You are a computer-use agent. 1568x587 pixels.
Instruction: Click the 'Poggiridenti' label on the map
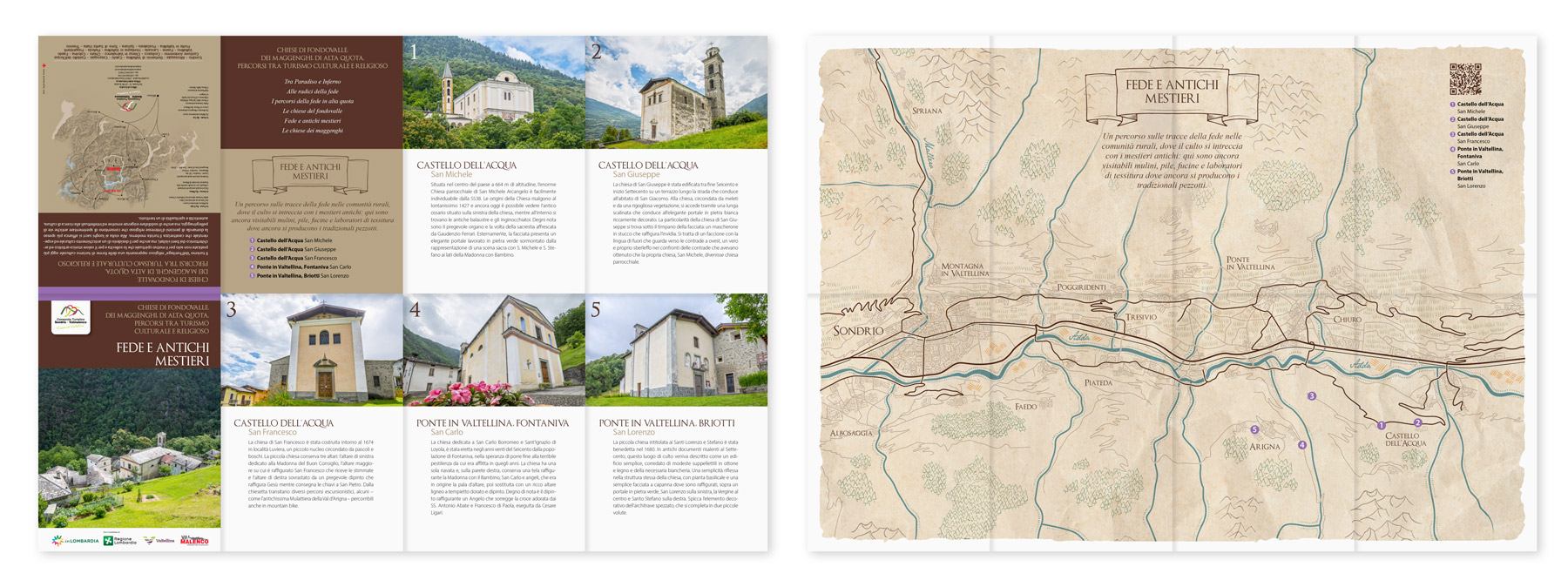pos(1081,287)
